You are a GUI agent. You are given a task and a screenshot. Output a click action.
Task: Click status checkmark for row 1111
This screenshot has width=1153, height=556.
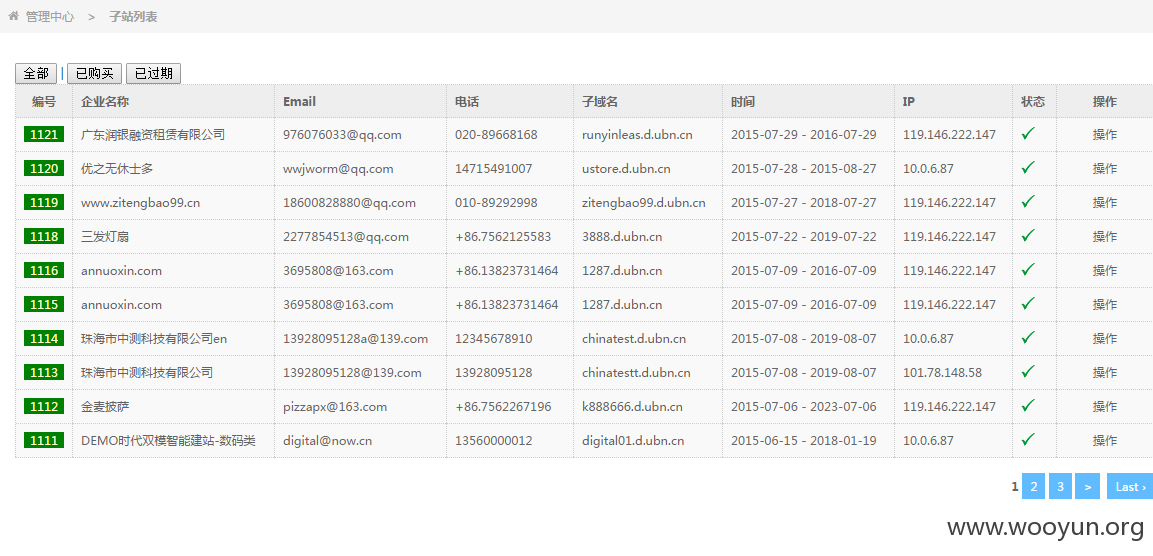click(1028, 440)
